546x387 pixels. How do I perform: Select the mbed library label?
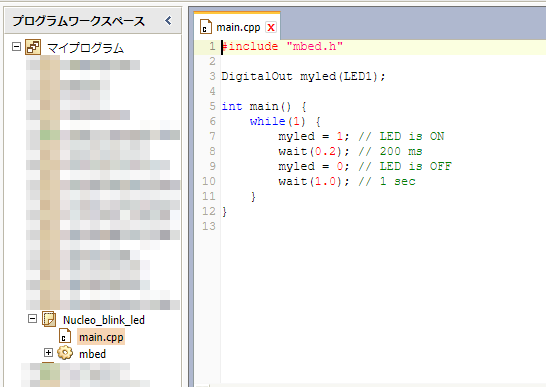point(92,354)
